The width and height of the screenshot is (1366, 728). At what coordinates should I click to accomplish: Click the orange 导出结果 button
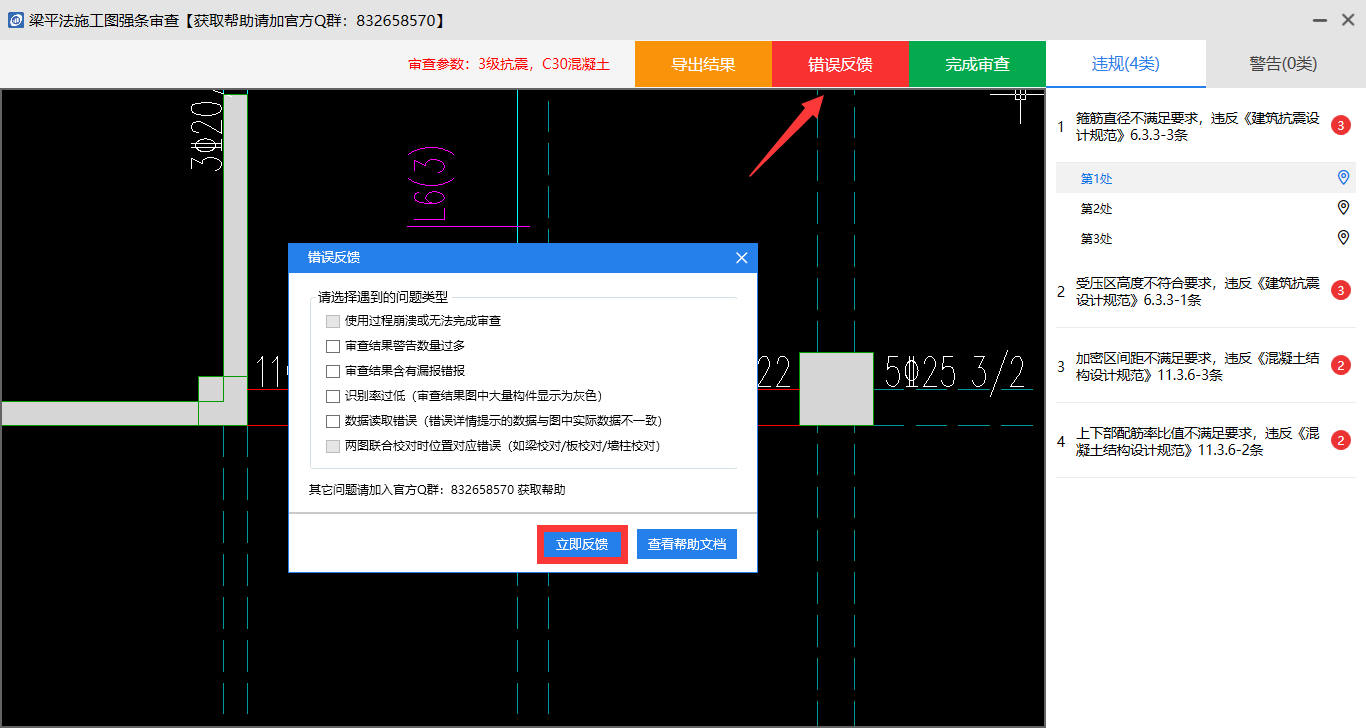703,64
